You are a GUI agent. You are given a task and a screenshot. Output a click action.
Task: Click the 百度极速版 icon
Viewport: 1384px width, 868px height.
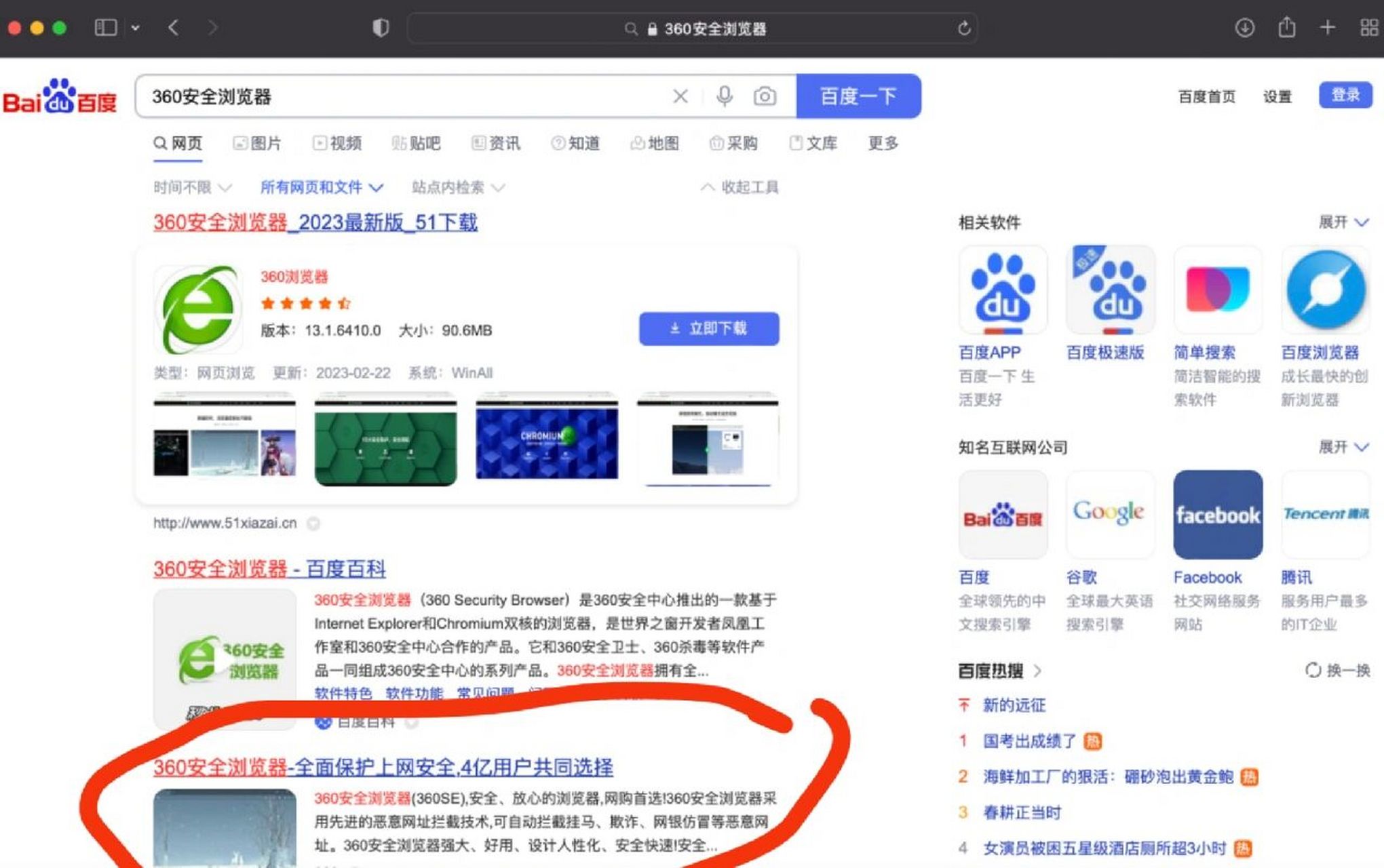1110,290
